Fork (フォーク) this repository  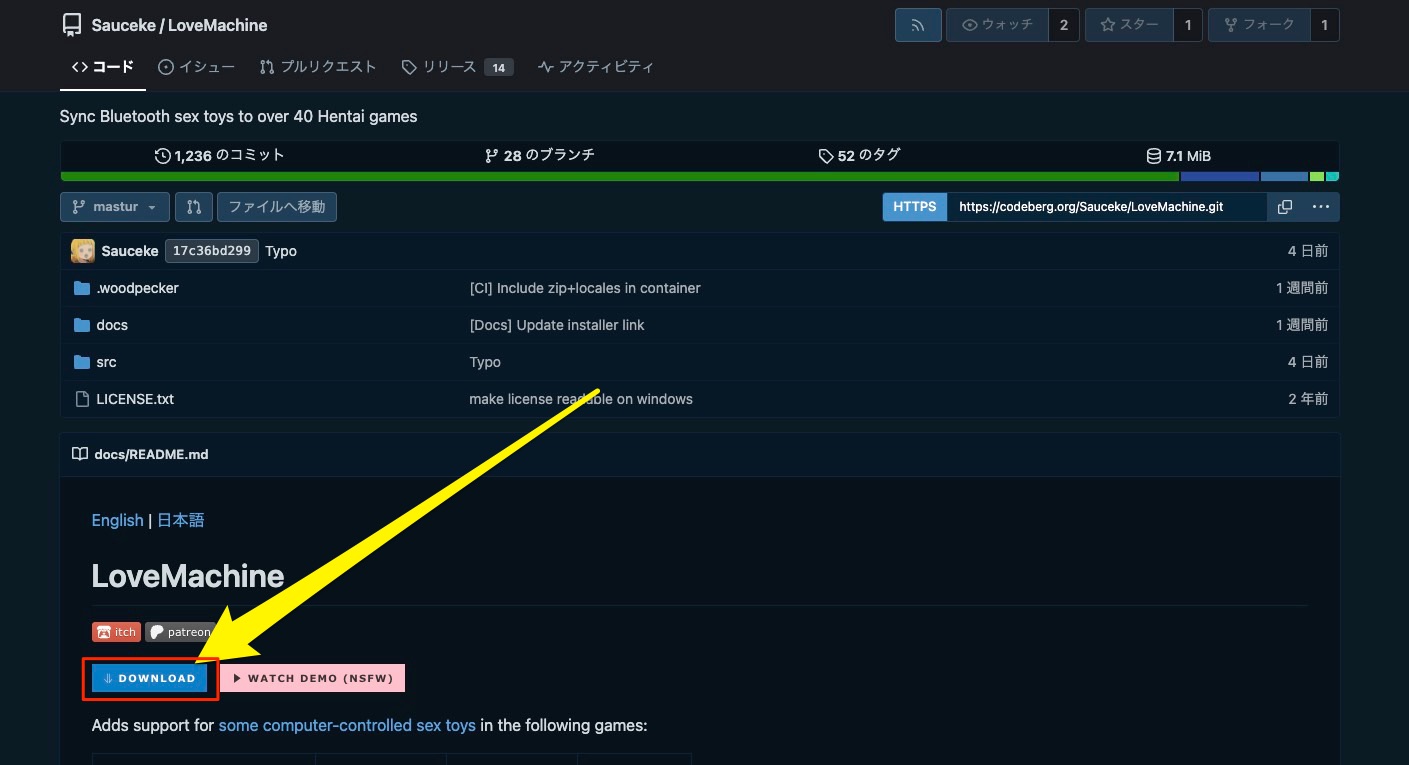(1258, 25)
